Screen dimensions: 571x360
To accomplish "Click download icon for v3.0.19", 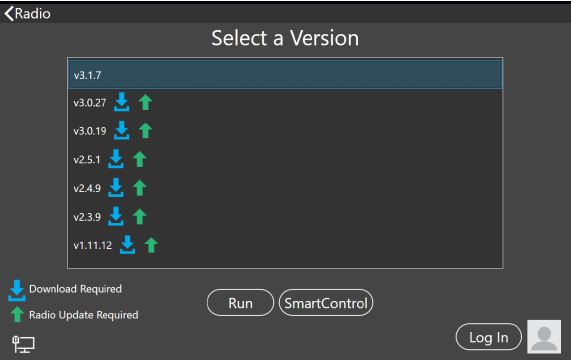I will pyautogui.click(x=122, y=130).
